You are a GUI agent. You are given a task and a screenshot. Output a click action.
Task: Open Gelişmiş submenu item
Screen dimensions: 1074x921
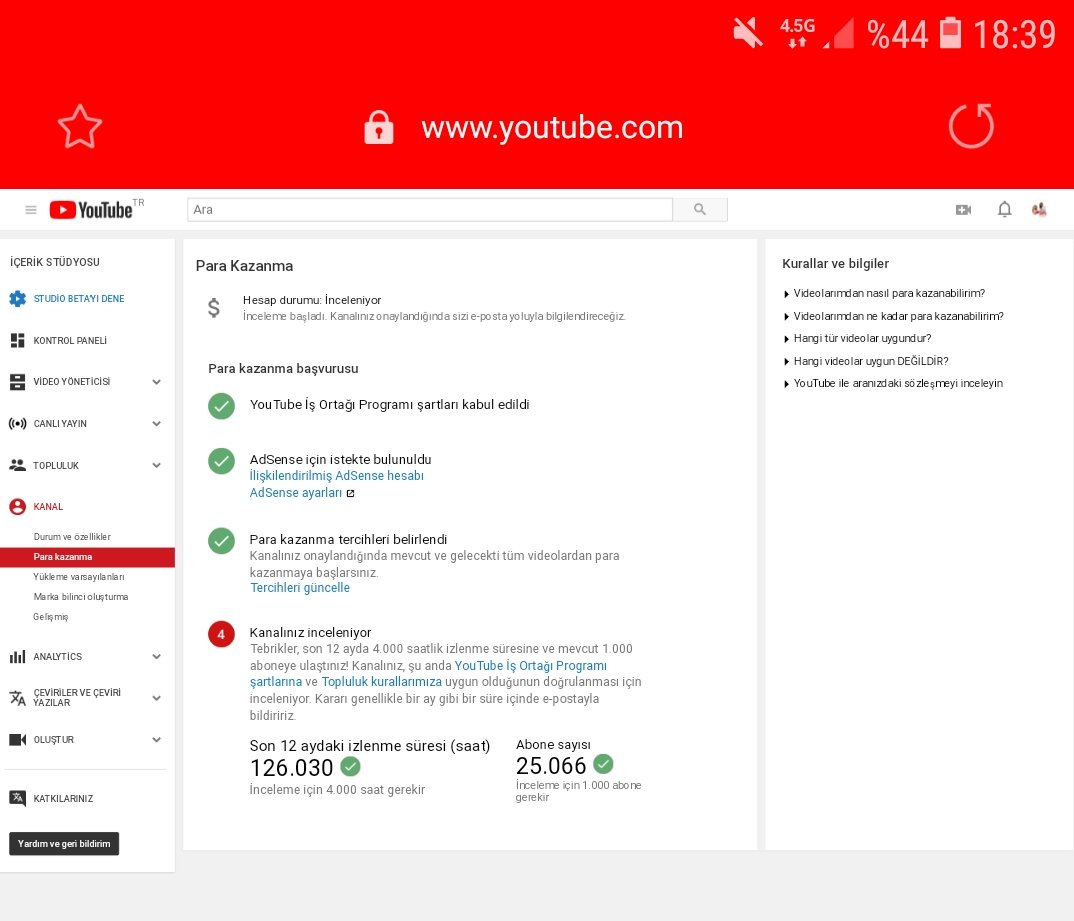click(x=51, y=617)
